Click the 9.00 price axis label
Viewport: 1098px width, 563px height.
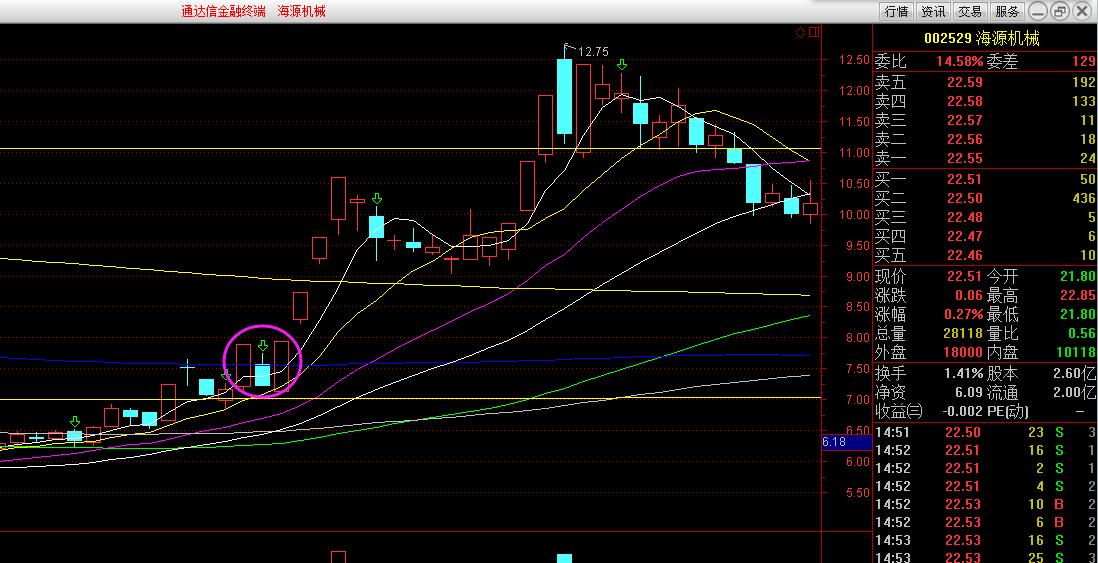pyautogui.click(x=857, y=277)
